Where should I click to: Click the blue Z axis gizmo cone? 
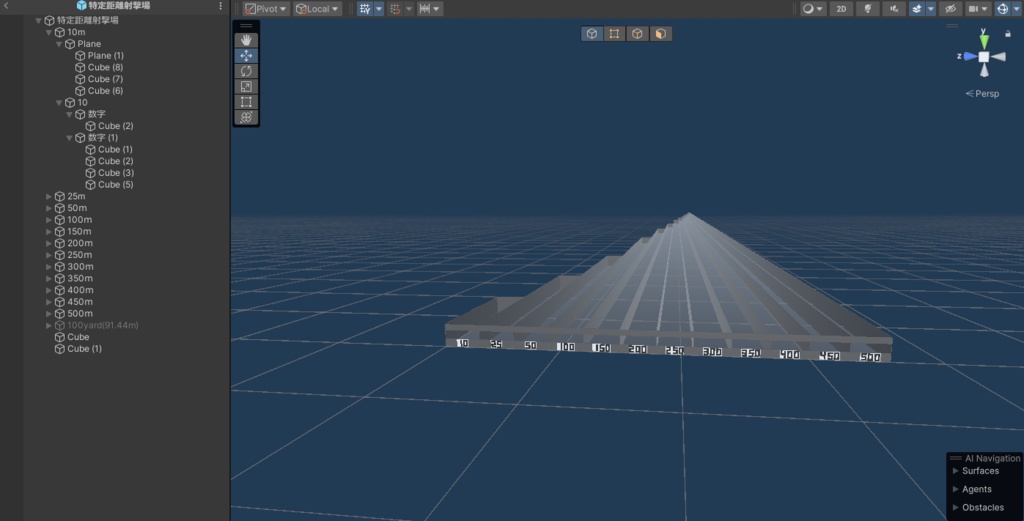pyautogui.click(x=970, y=57)
